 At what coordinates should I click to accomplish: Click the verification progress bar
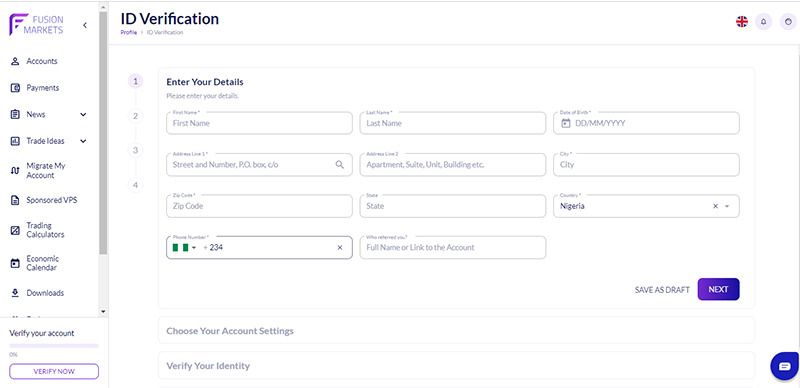point(54,346)
